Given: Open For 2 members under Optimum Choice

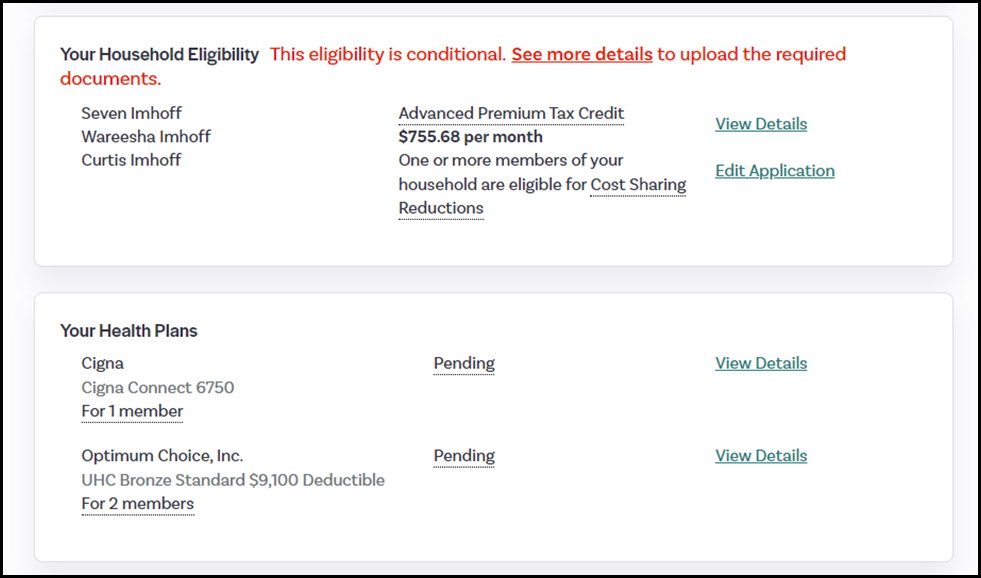Looking at the screenshot, I should (137, 503).
